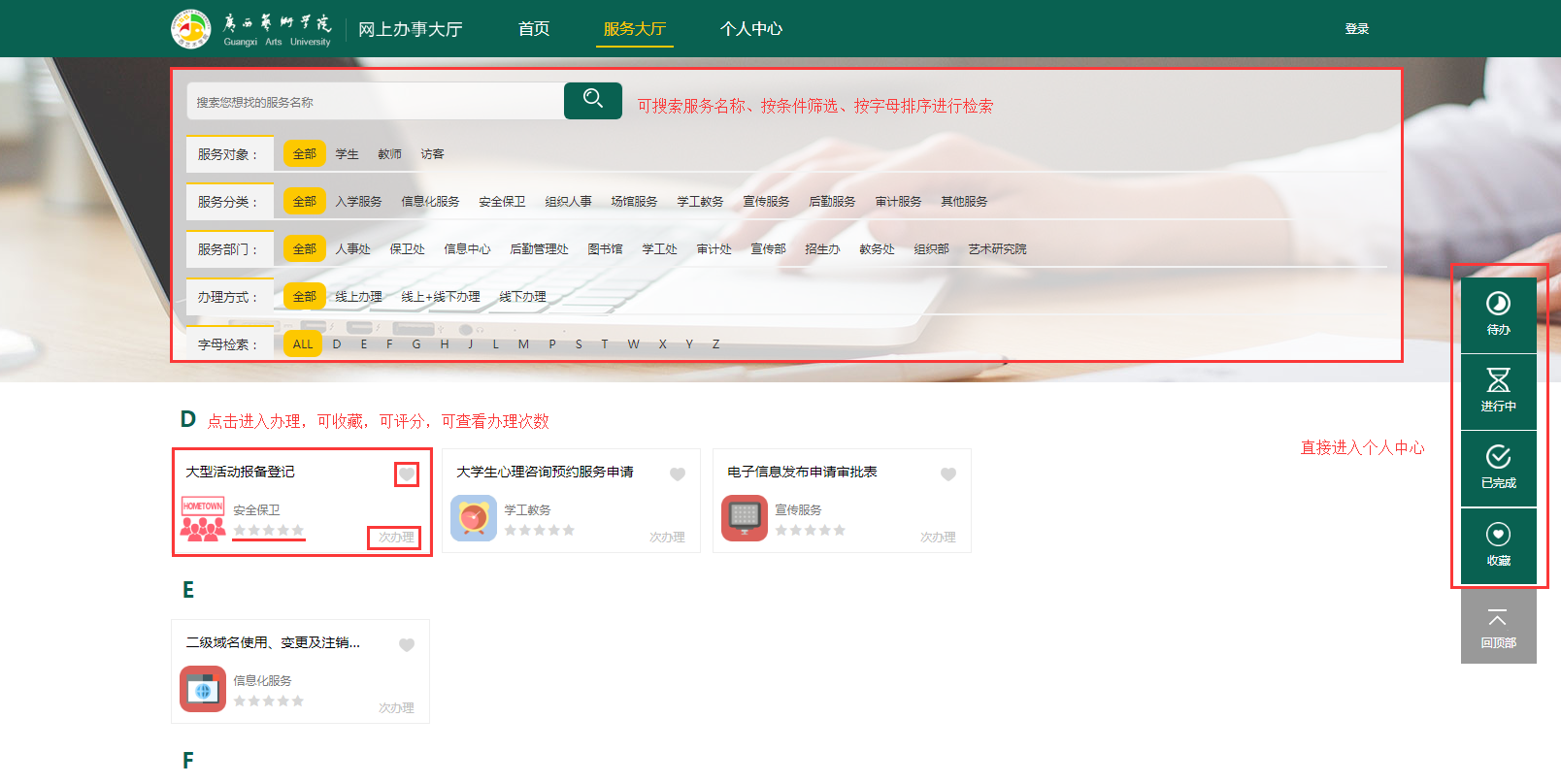The image size is (1561, 784).
Task: Filter service target by 教师
Action: point(390,153)
